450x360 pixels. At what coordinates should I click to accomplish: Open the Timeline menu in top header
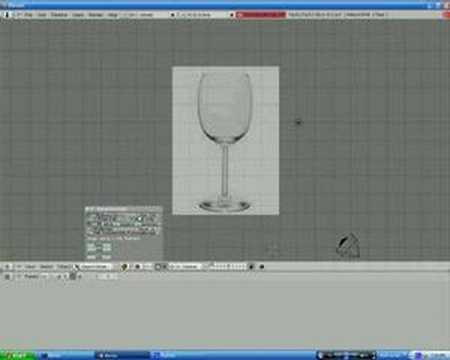(x=59, y=15)
